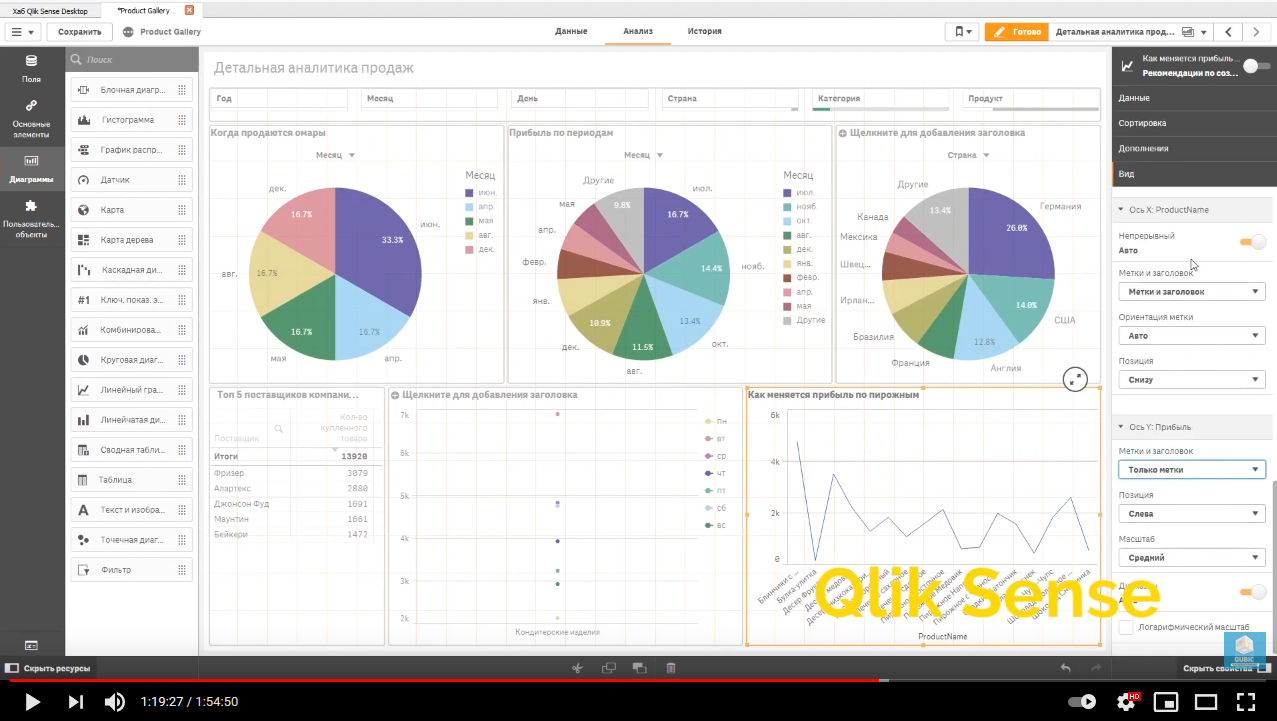Pick the Комбинированная диаграмма combo chart
This screenshot has height=721, width=1277.
point(130,330)
